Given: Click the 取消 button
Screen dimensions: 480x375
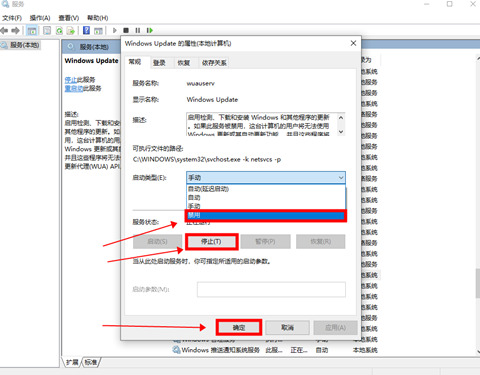Looking at the screenshot, I should pos(287,328).
